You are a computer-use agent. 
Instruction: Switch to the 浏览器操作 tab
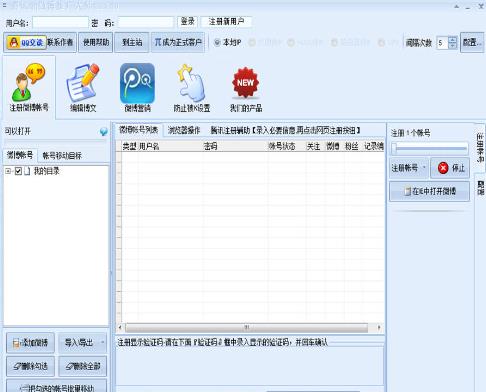click(184, 130)
